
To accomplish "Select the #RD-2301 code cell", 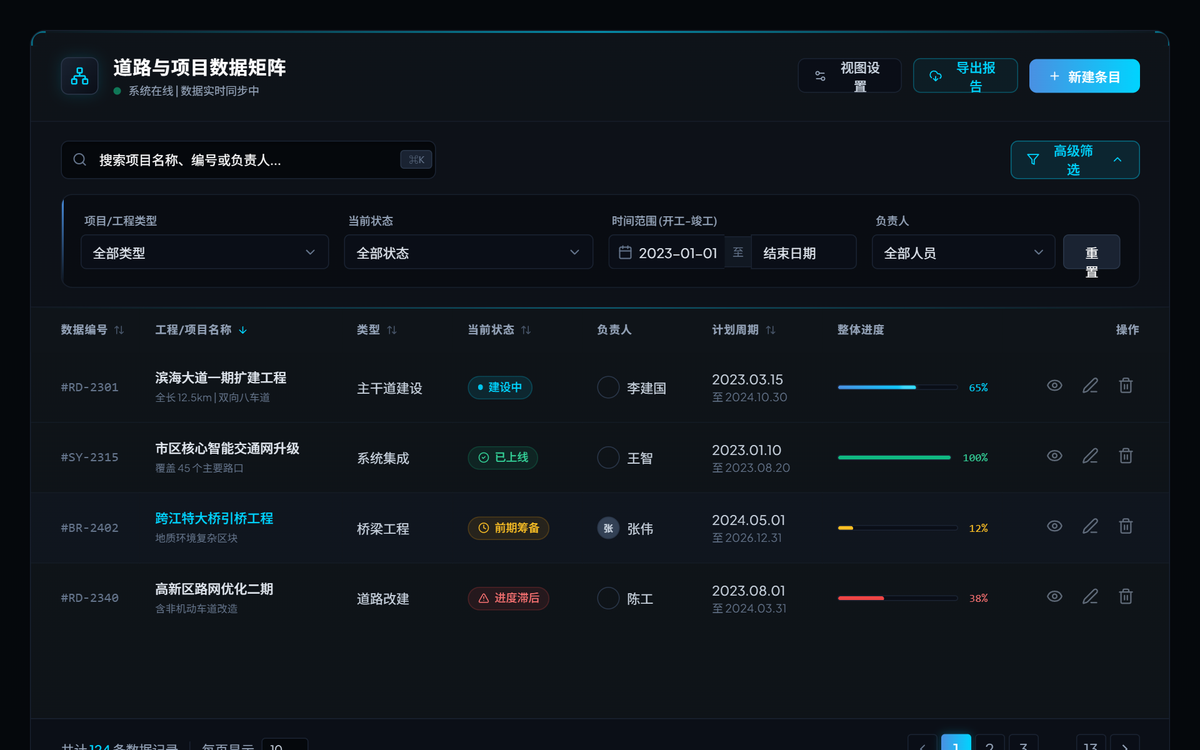I will tap(90, 387).
